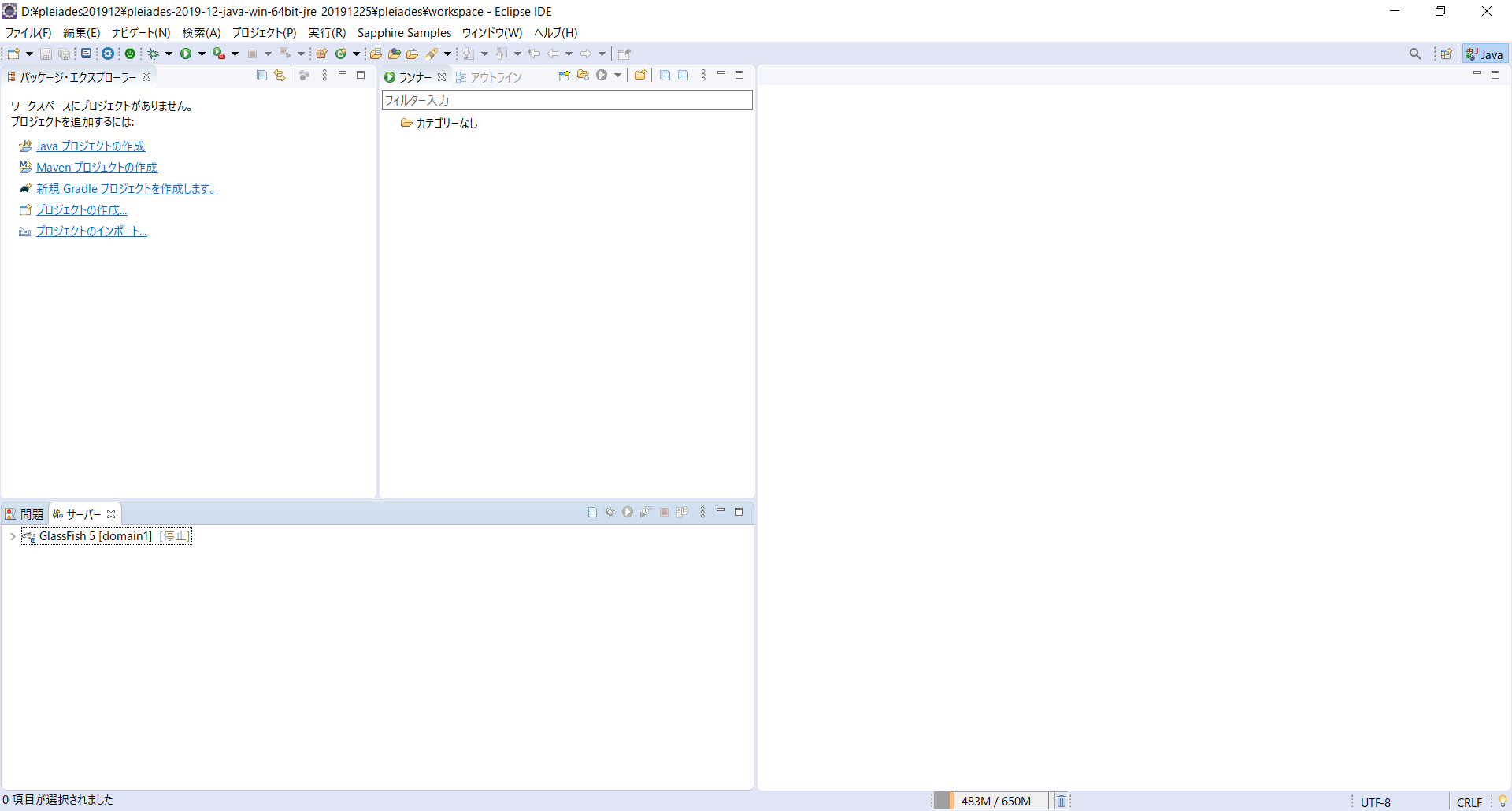The height and width of the screenshot is (811, 1512).
Task: Open the Runner view run dropdown arrow
Action: (617, 76)
